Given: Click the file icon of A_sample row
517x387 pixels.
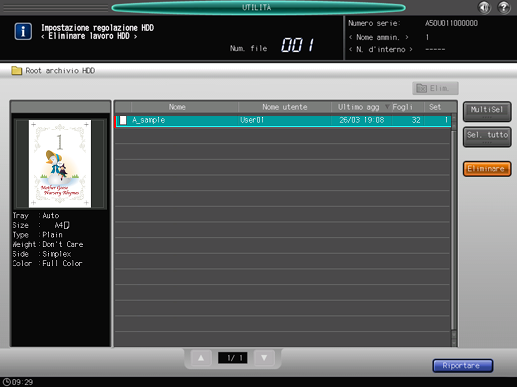Looking at the screenshot, I should pyautogui.click(x=123, y=120).
